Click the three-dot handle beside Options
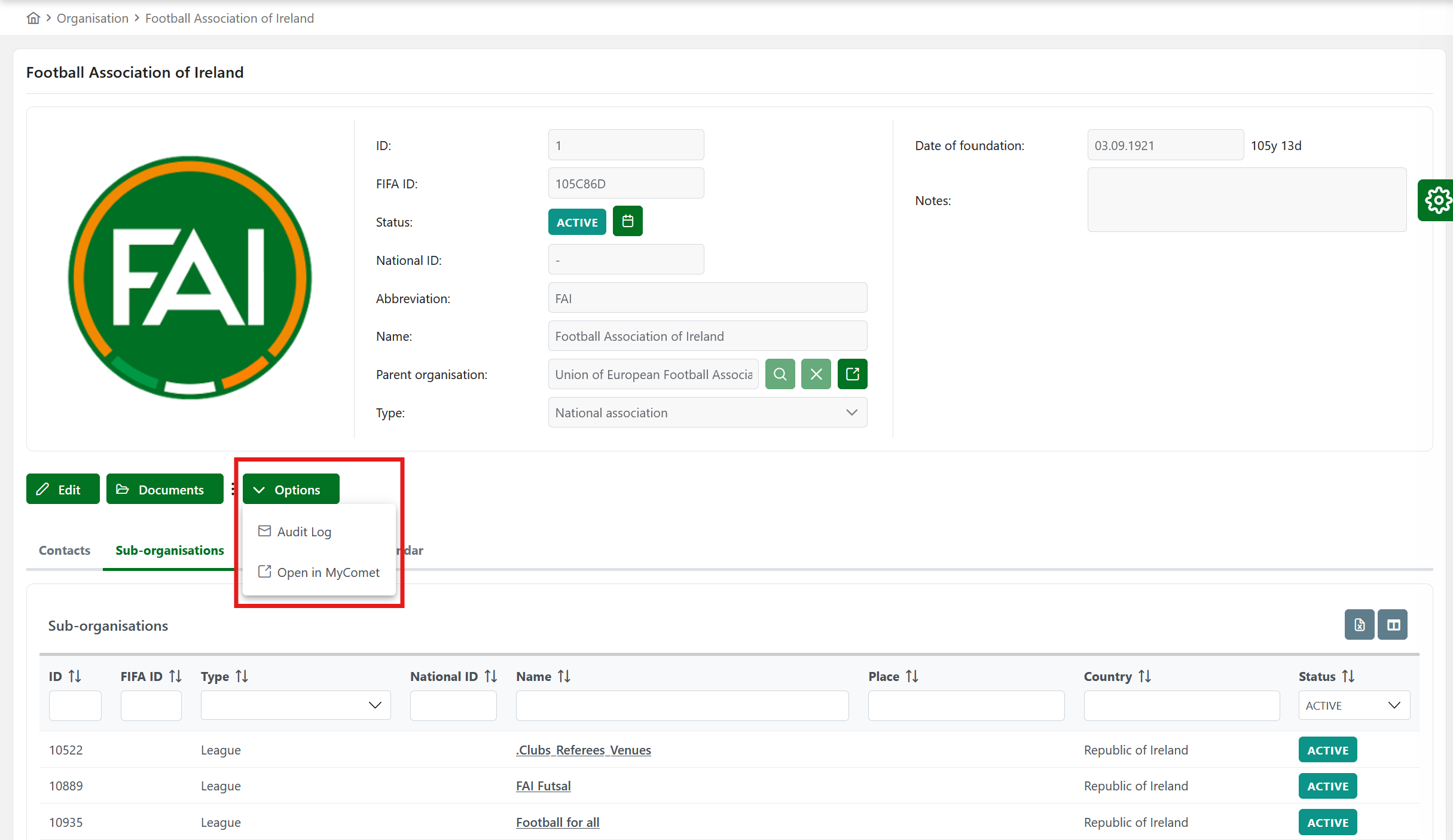Viewport: 1453px width, 840px height. [x=233, y=489]
